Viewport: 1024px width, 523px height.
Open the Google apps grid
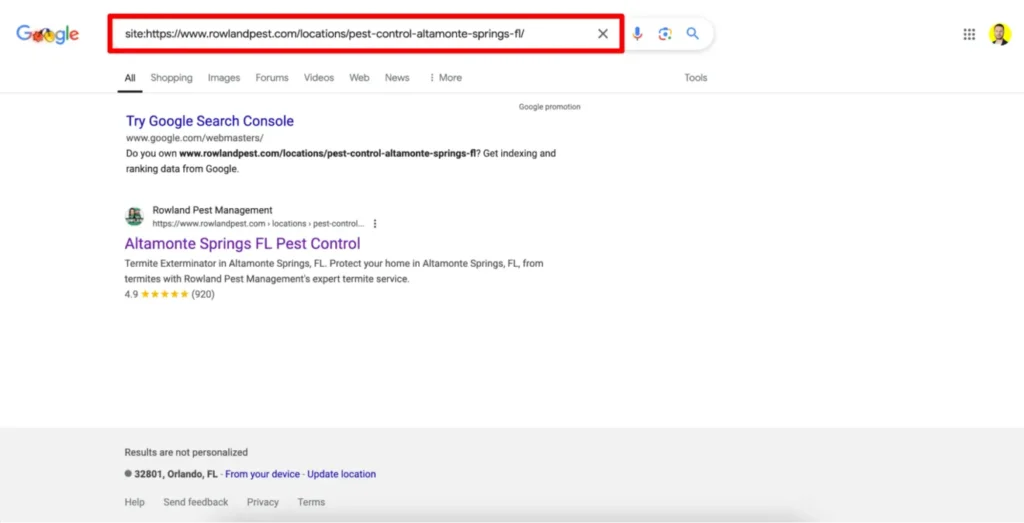(969, 34)
